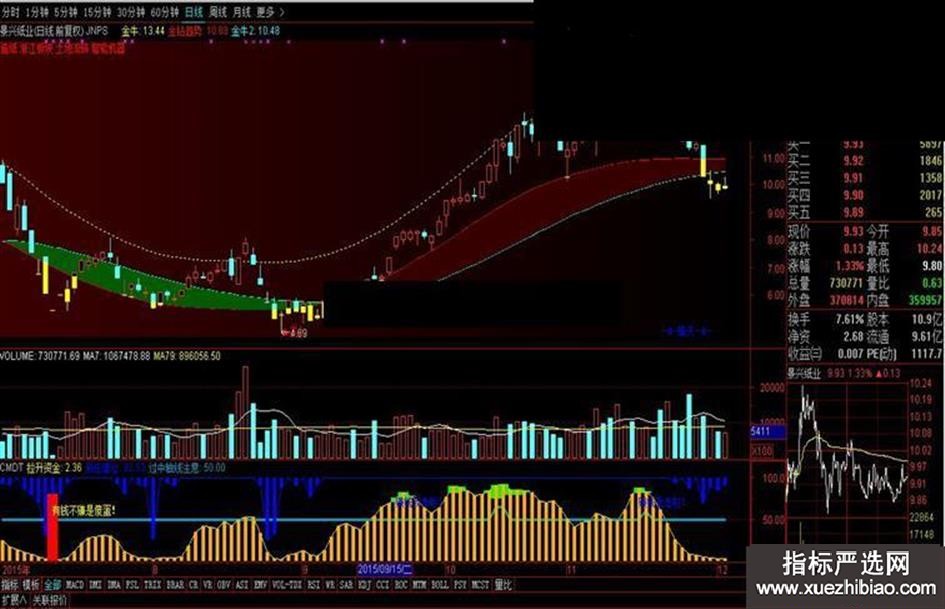Click the 买四 price 9.90
945x609 pixels.
tap(853, 195)
